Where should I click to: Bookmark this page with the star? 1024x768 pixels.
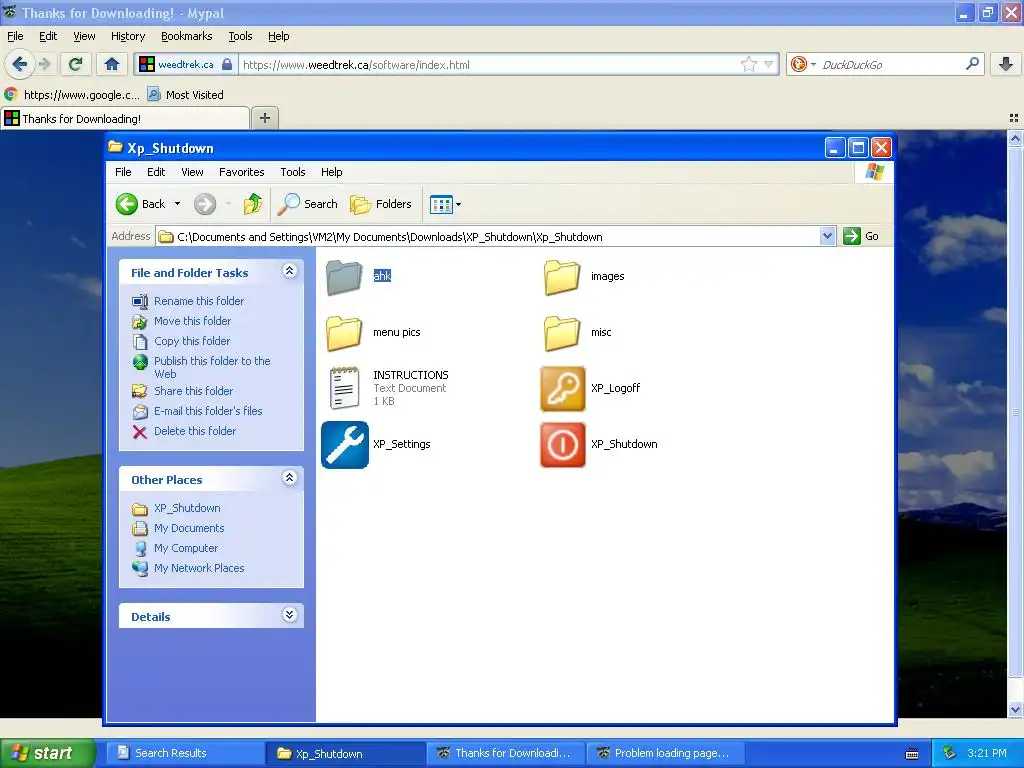coord(748,64)
